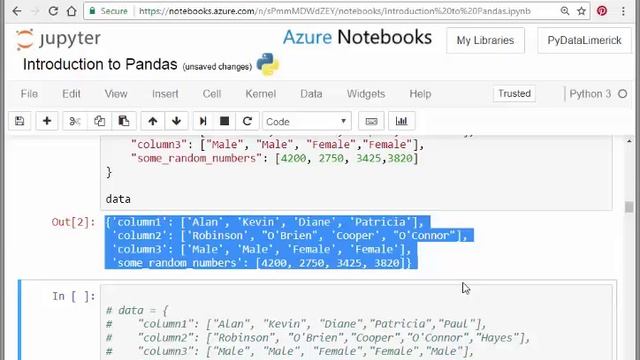The width and height of the screenshot is (640, 360).
Task: Click the Pinterest extension icon
Action: coord(602,11)
